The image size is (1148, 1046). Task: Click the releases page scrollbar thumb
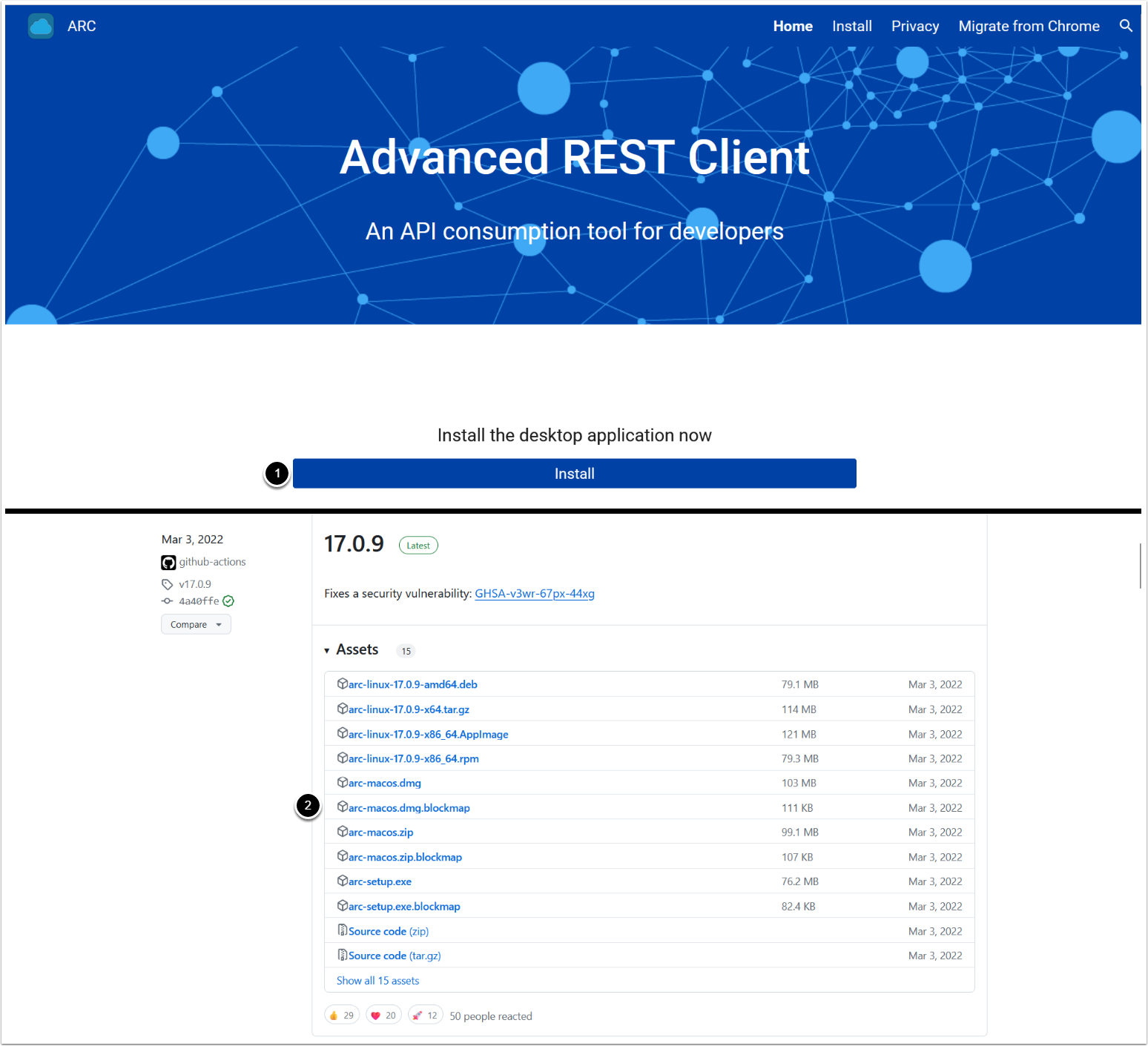1141,566
